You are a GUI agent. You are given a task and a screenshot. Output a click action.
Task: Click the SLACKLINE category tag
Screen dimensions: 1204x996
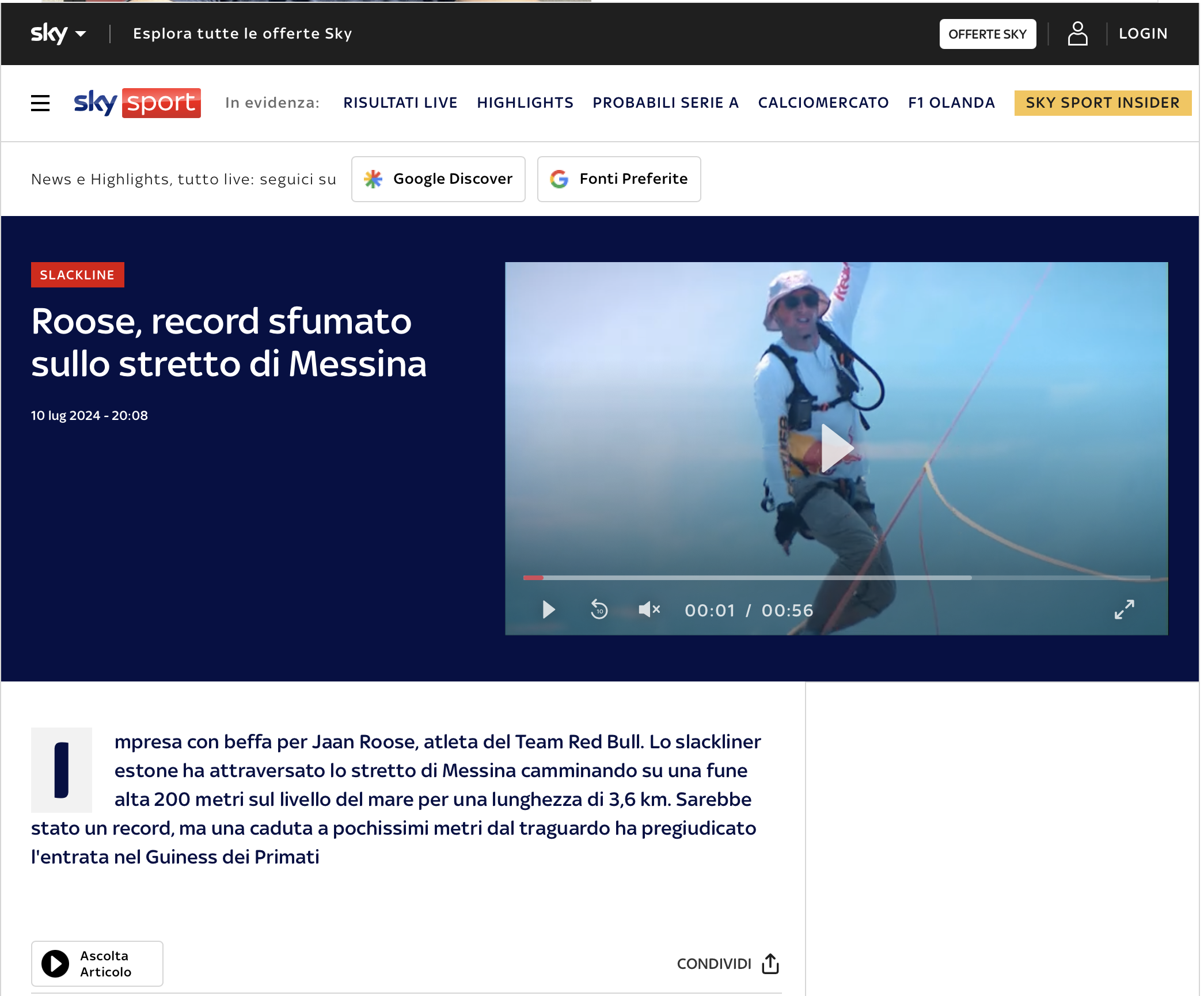tap(77, 275)
